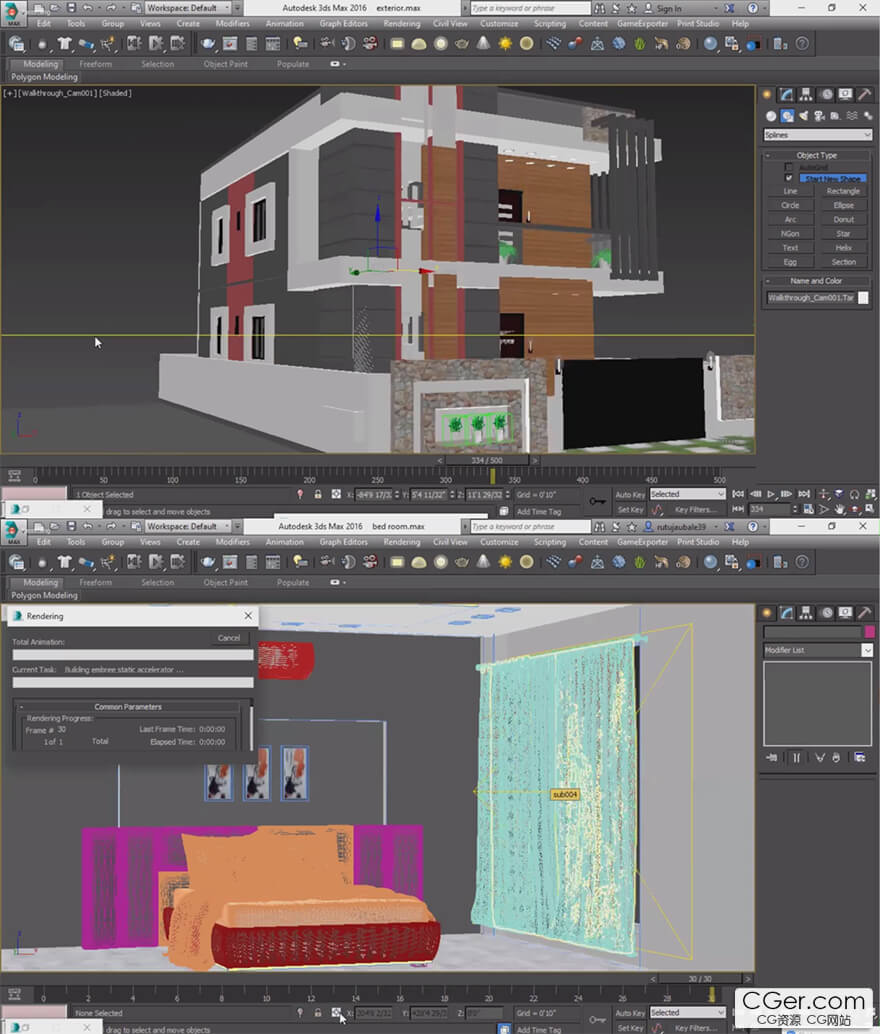Open the Splines category dropdown

tap(817, 135)
